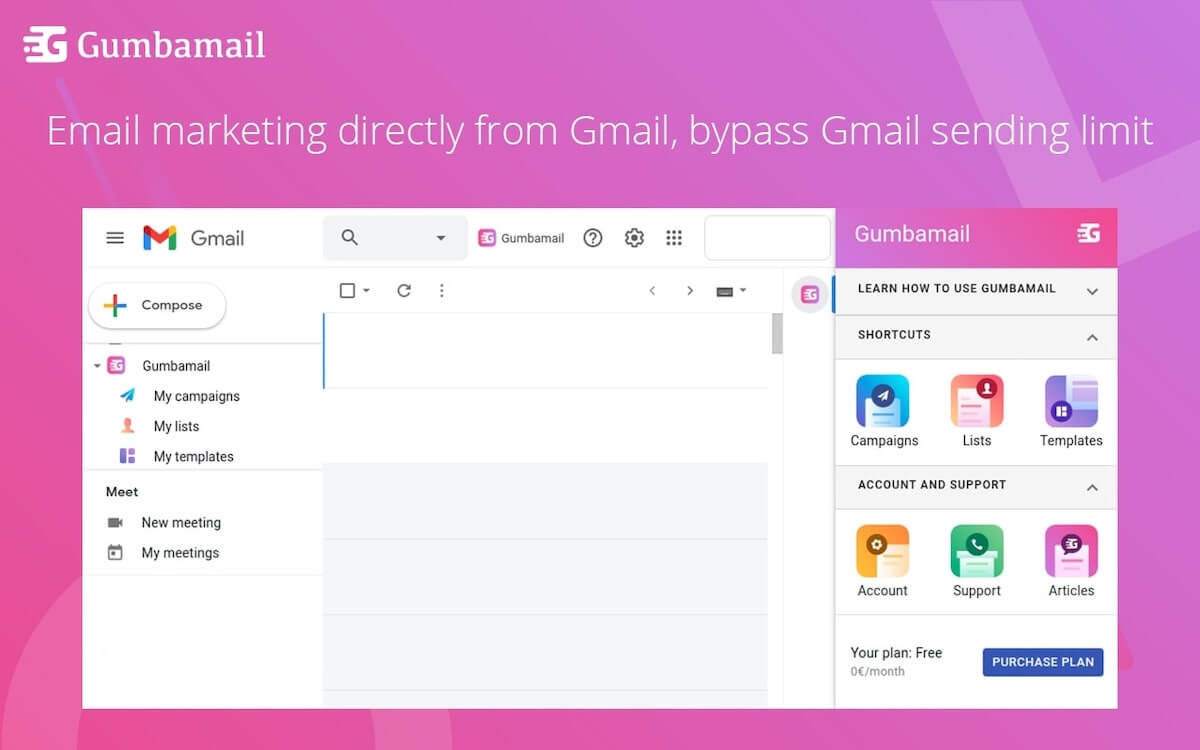Screen dimensions: 1200x750
Task: Open the Templates shortcut icon
Action: pyautogui.click(x=1071, y=401)
